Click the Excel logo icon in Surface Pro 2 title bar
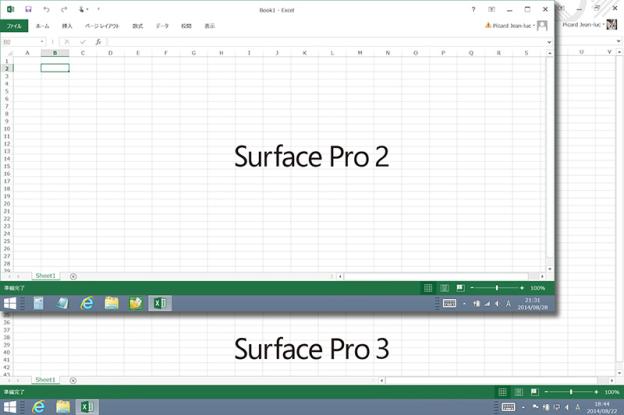Image resolution: width=624 pixels, height=415 pixels. click(x=10, y=9)
